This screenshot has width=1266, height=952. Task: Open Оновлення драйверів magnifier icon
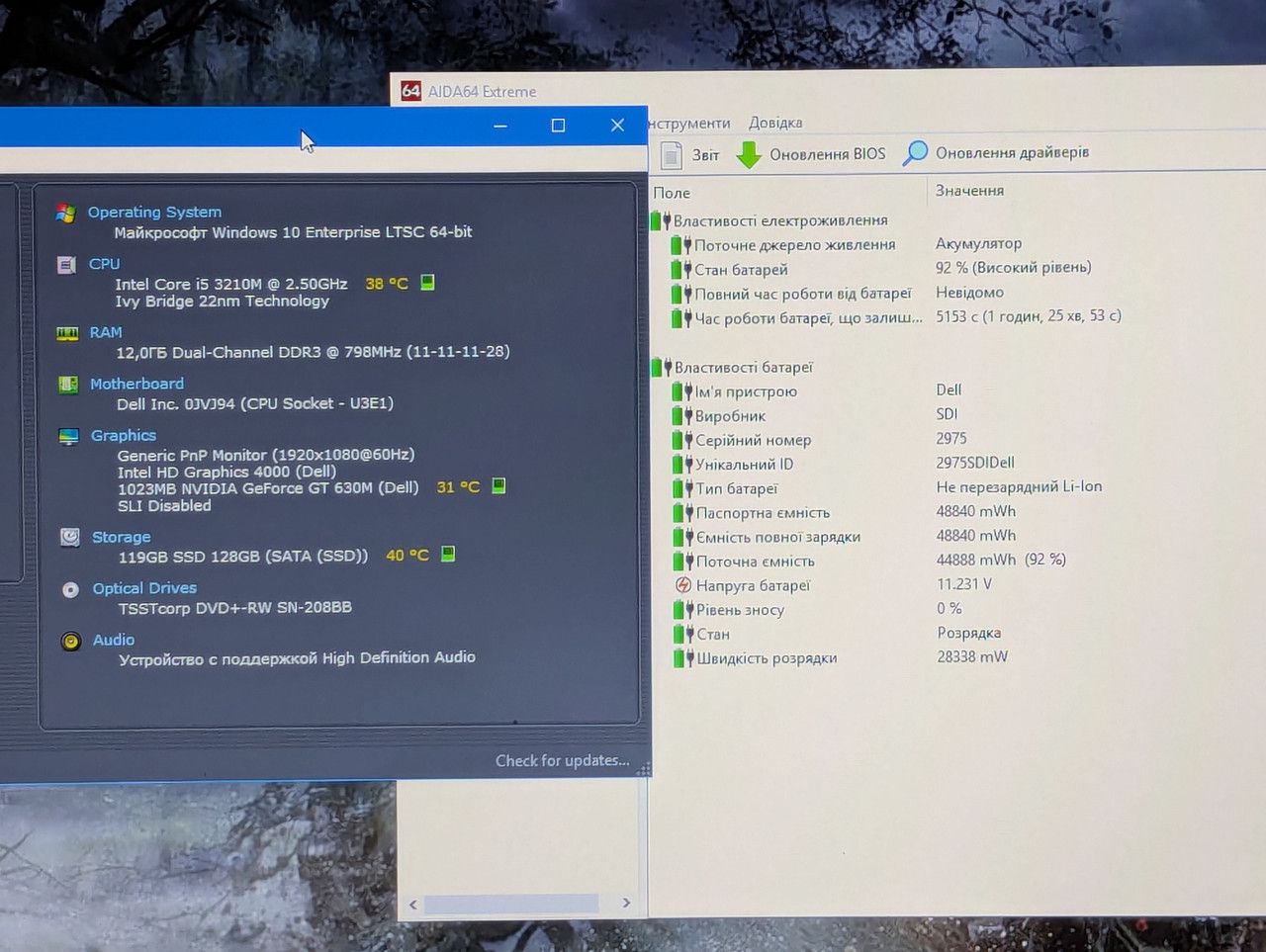916,152
